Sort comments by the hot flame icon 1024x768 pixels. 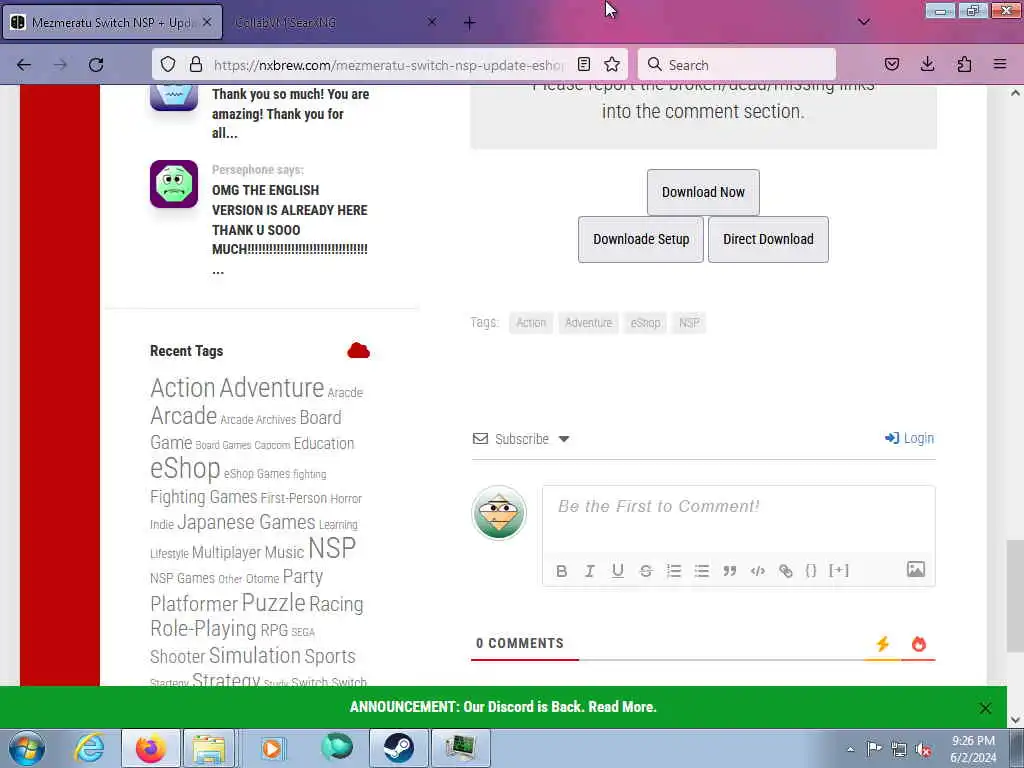click(919, 644)
